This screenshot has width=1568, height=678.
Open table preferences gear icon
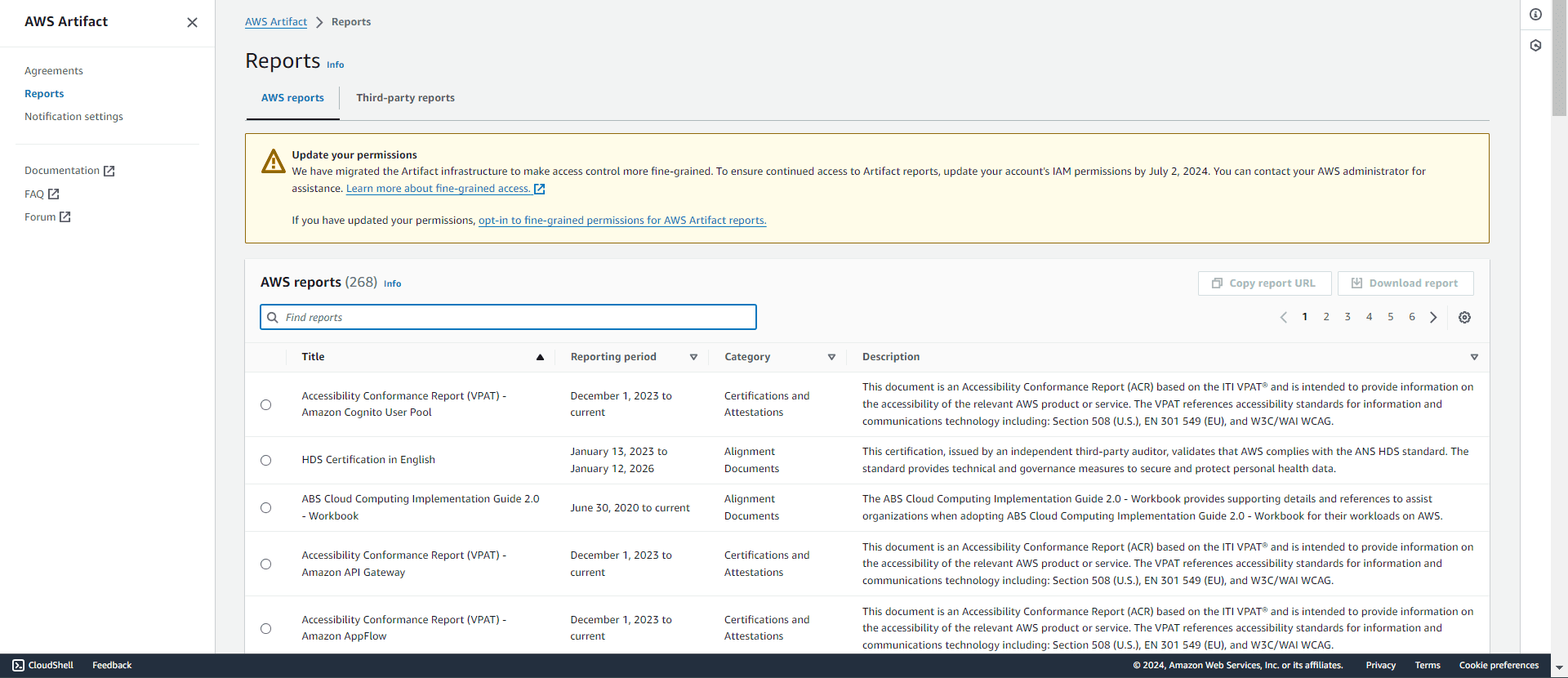[x=1464, y=317]
